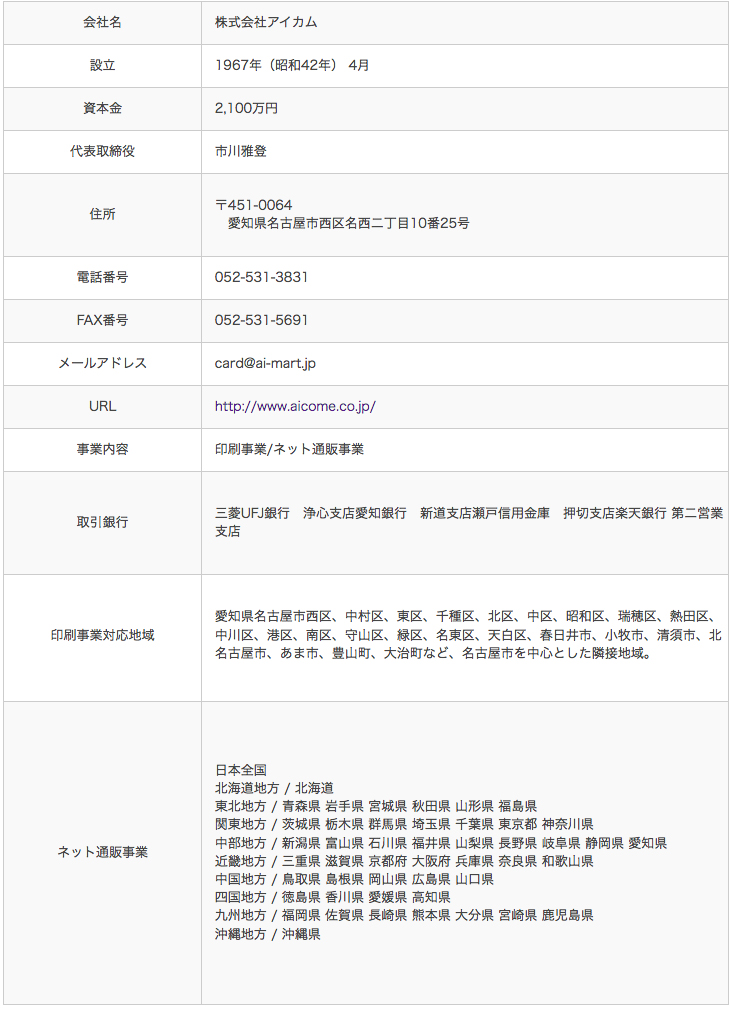
Task: Click the 中国地方 prefecture line
Action: pyautogui.click(x=354, y=879)
